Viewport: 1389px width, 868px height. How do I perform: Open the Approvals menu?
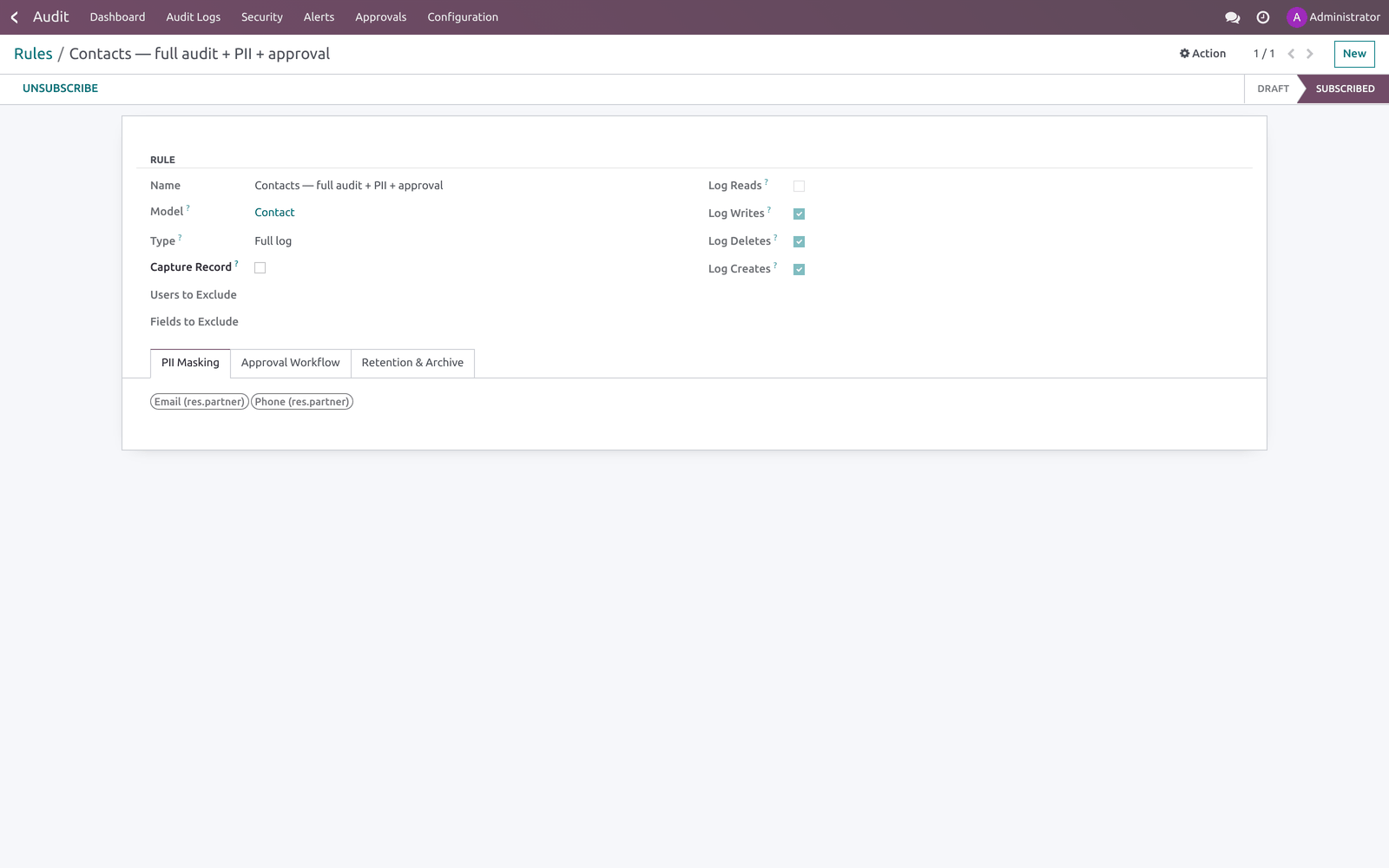click(380, 17)
